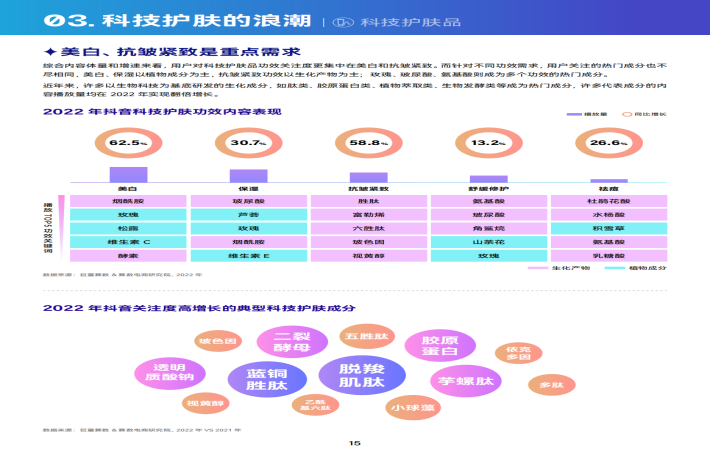Viewport: 710px width, 455px height.
Task: Click the 杜鹃花酸 cell
Action: pos(608,201)
